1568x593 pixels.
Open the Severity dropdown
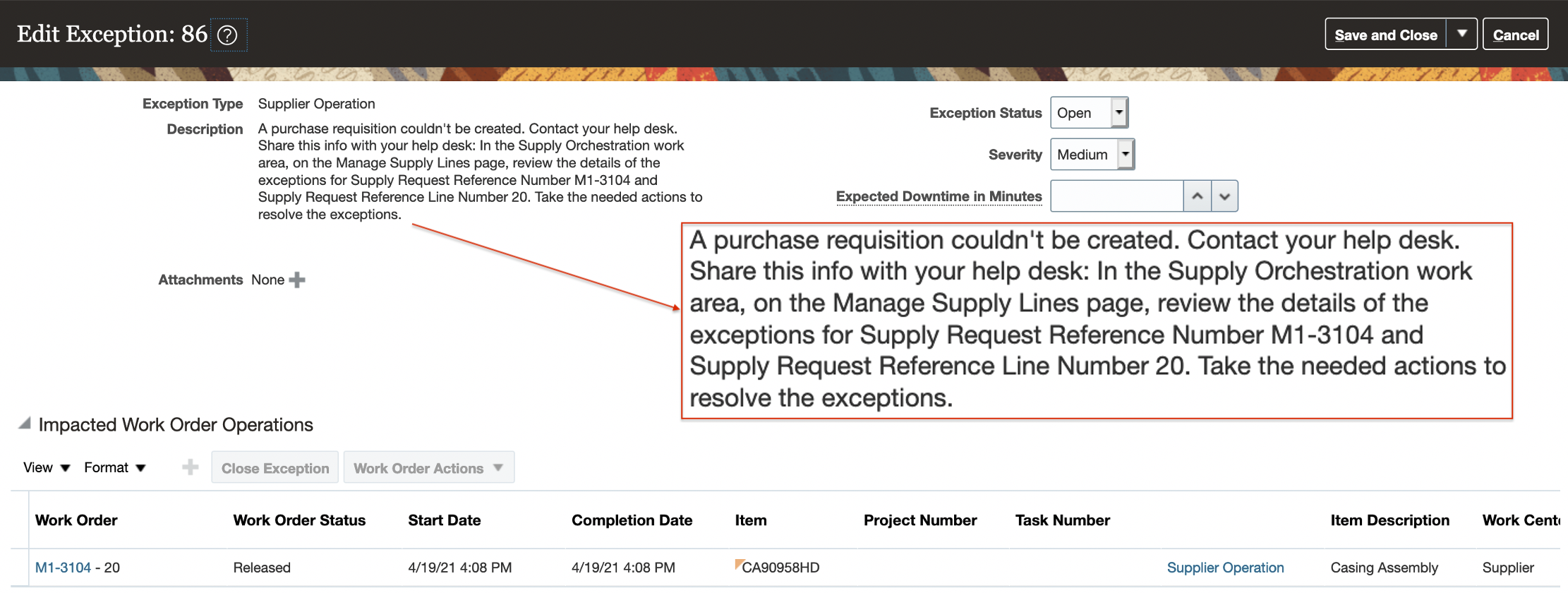pyautogui.click(x=1126, y=155)
